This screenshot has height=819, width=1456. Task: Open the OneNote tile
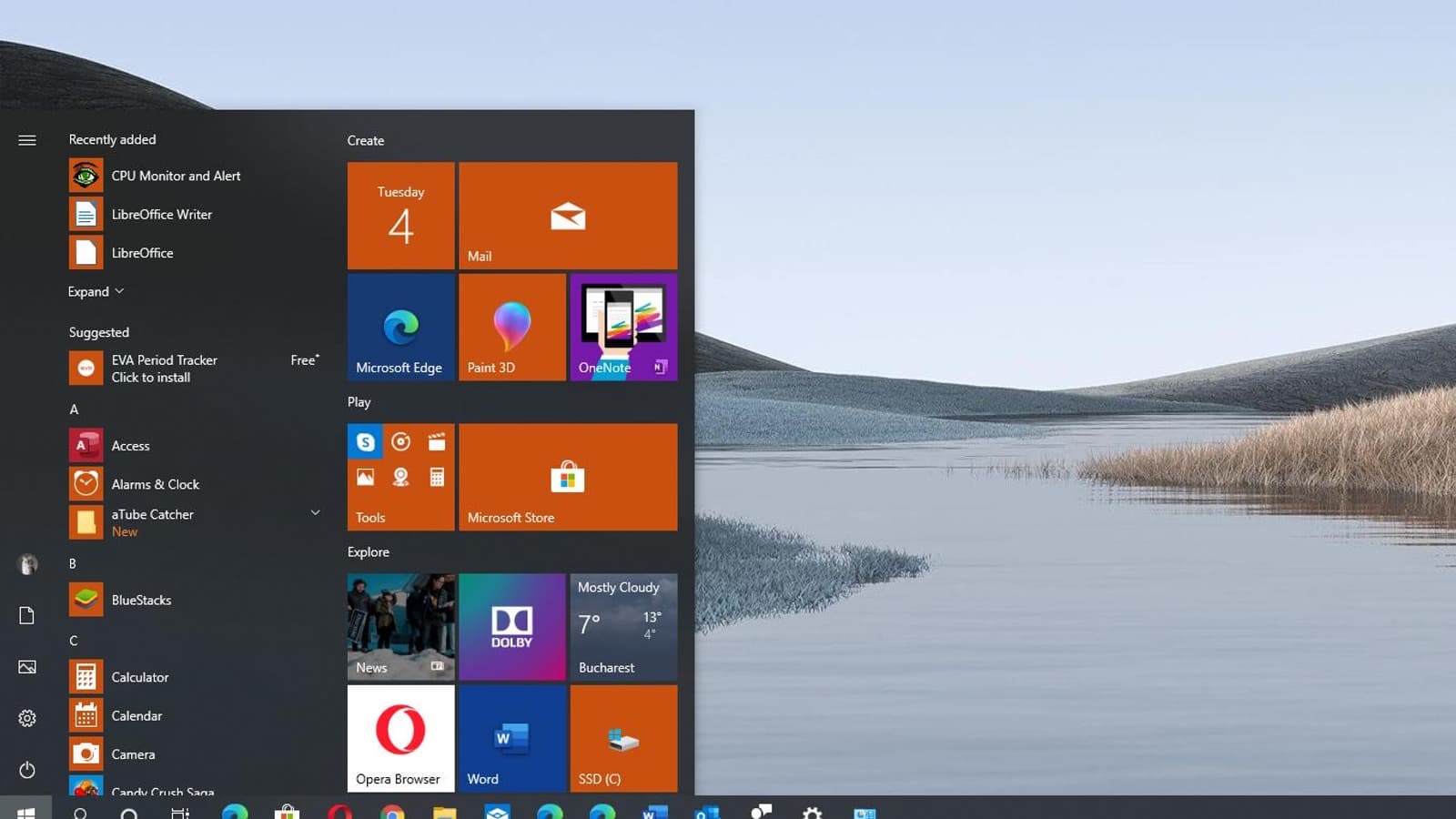[623, 327]
